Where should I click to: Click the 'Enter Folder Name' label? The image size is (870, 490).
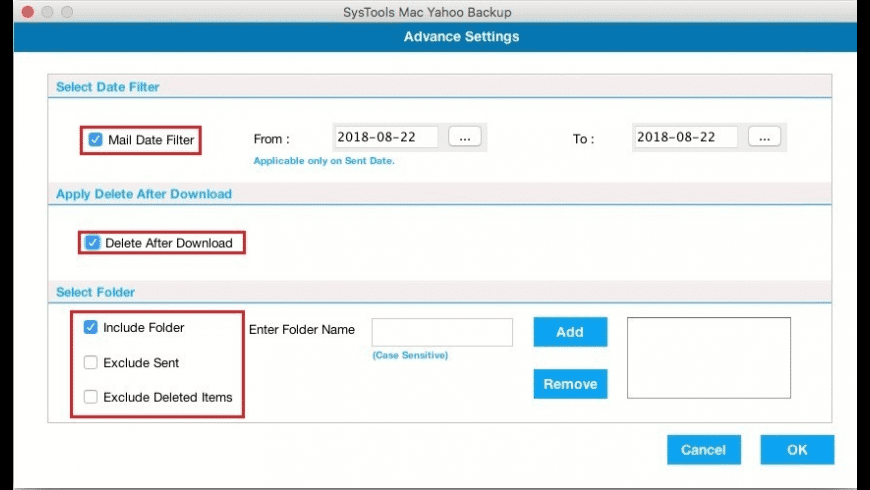tap(302, 330)
